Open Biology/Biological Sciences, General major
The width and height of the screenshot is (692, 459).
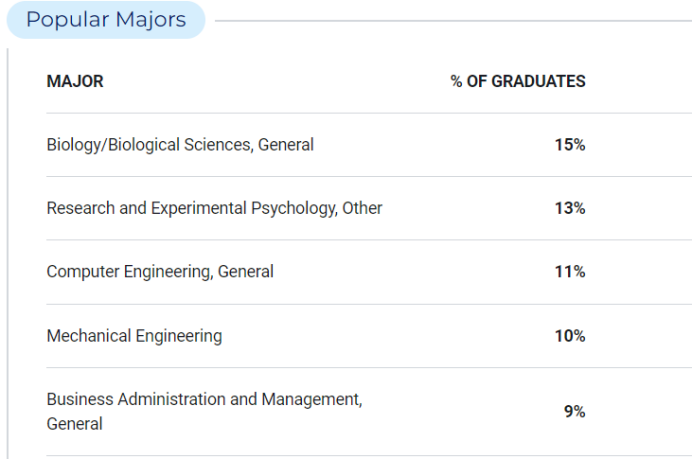[x=180, y=145]
